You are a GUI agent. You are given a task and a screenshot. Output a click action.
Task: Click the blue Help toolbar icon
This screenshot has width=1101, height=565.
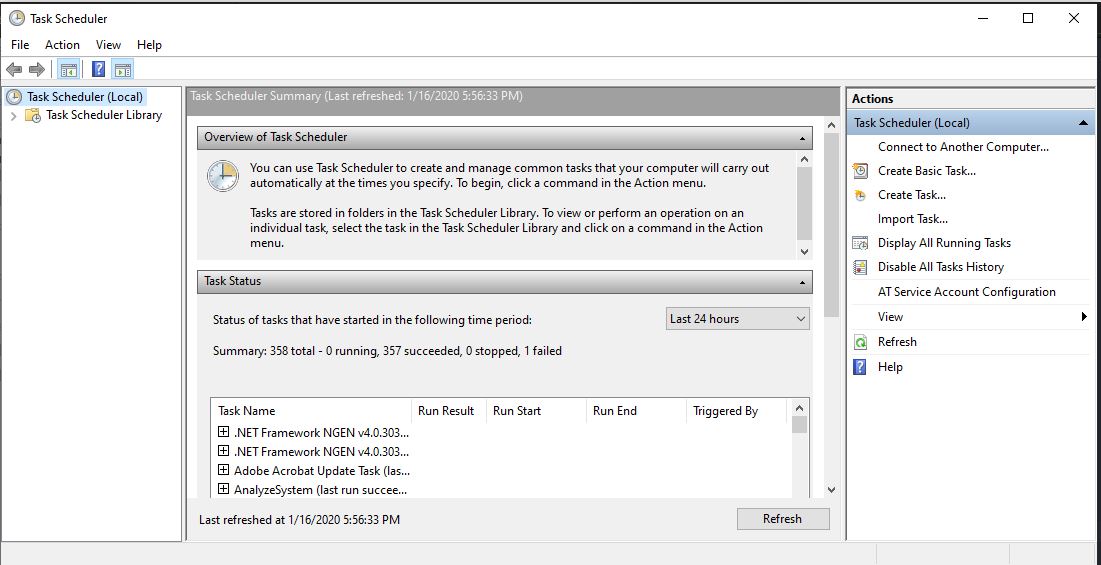tap(99, 69)
